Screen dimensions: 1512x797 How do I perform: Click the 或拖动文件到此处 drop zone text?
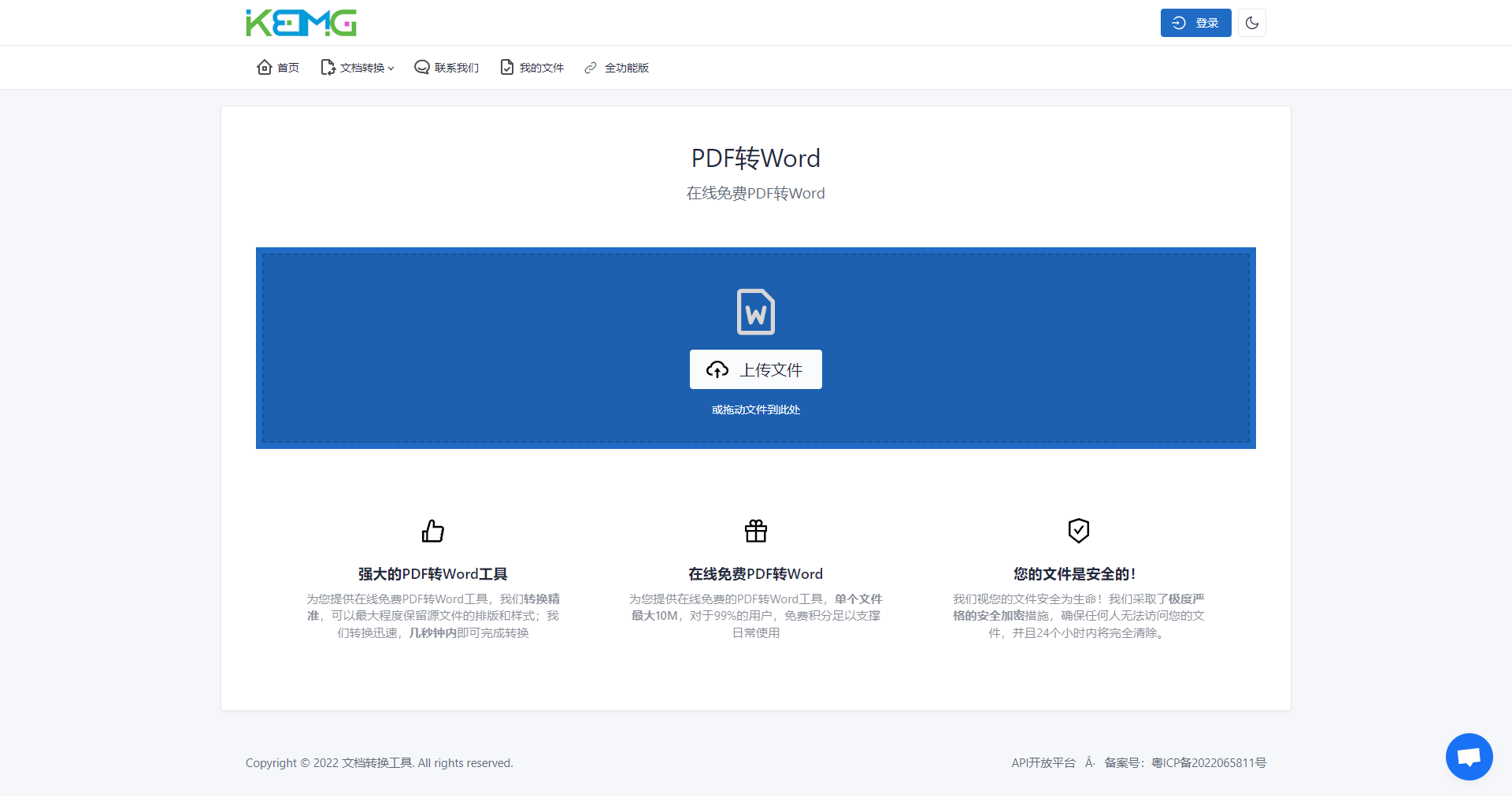pyautogui.click(x=755, y=410)
